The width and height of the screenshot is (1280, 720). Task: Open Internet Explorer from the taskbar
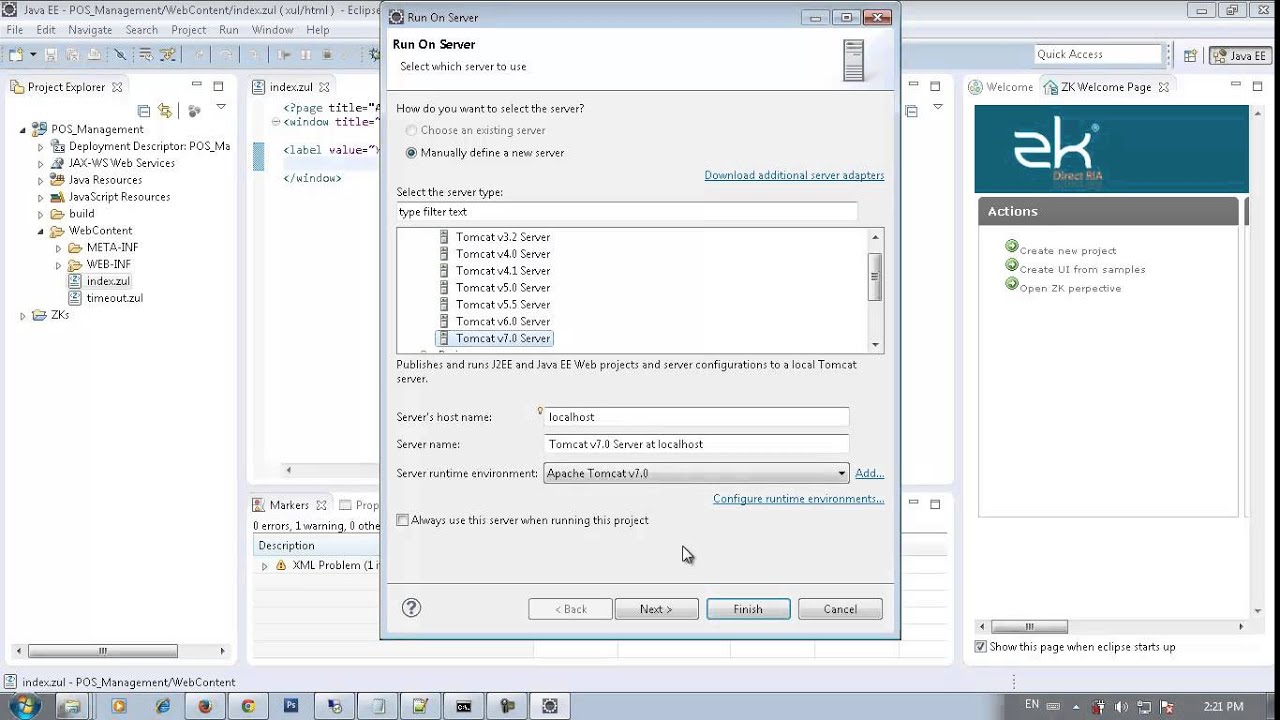tap(162, 706)
